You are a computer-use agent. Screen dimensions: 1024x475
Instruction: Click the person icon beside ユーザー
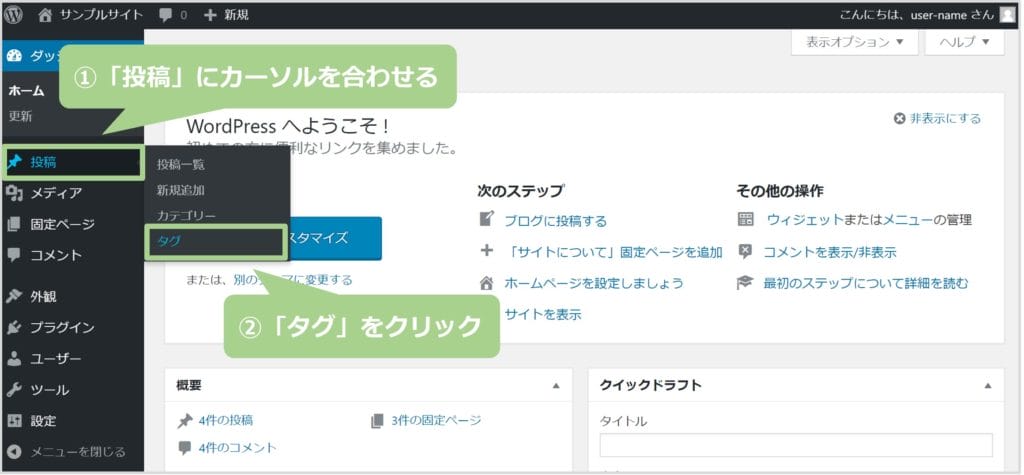14,359
